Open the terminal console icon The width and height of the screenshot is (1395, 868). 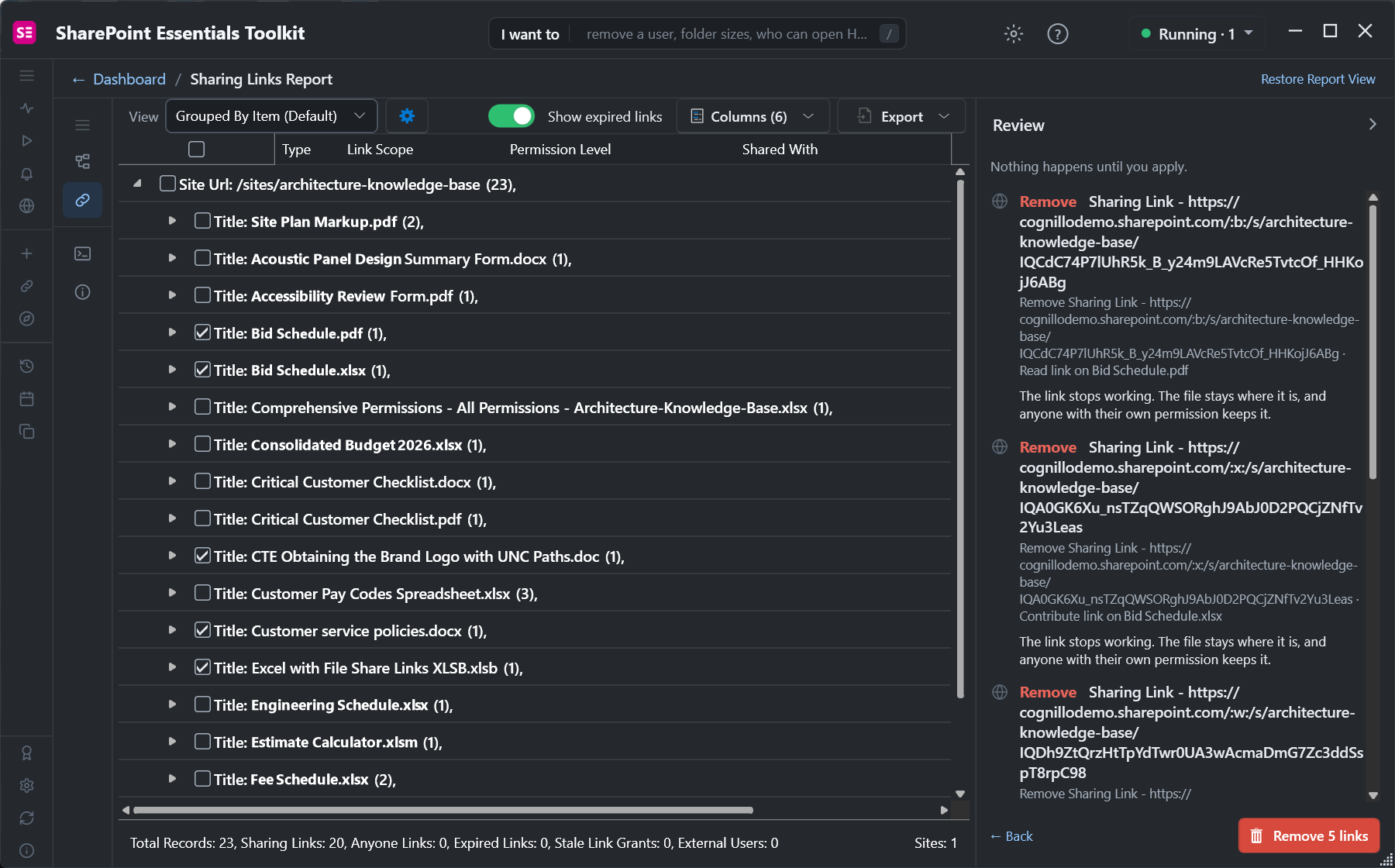click(83, 253)
